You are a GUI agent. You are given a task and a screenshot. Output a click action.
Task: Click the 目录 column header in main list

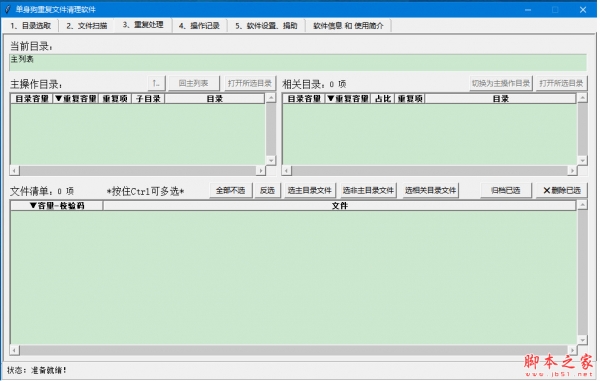(215, 99)
